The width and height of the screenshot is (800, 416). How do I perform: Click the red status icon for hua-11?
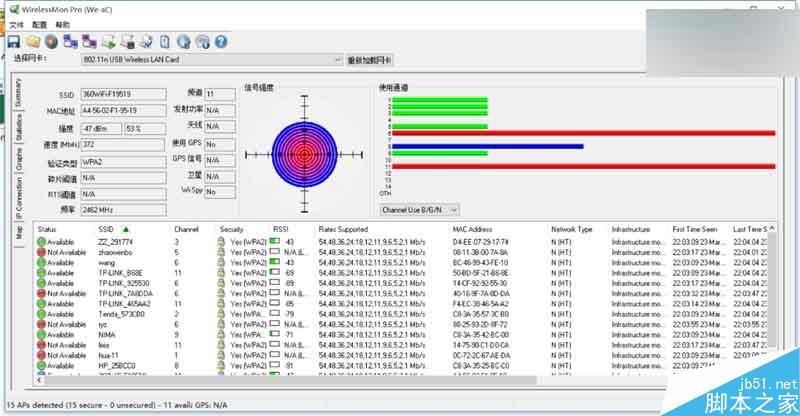(41, 355)
